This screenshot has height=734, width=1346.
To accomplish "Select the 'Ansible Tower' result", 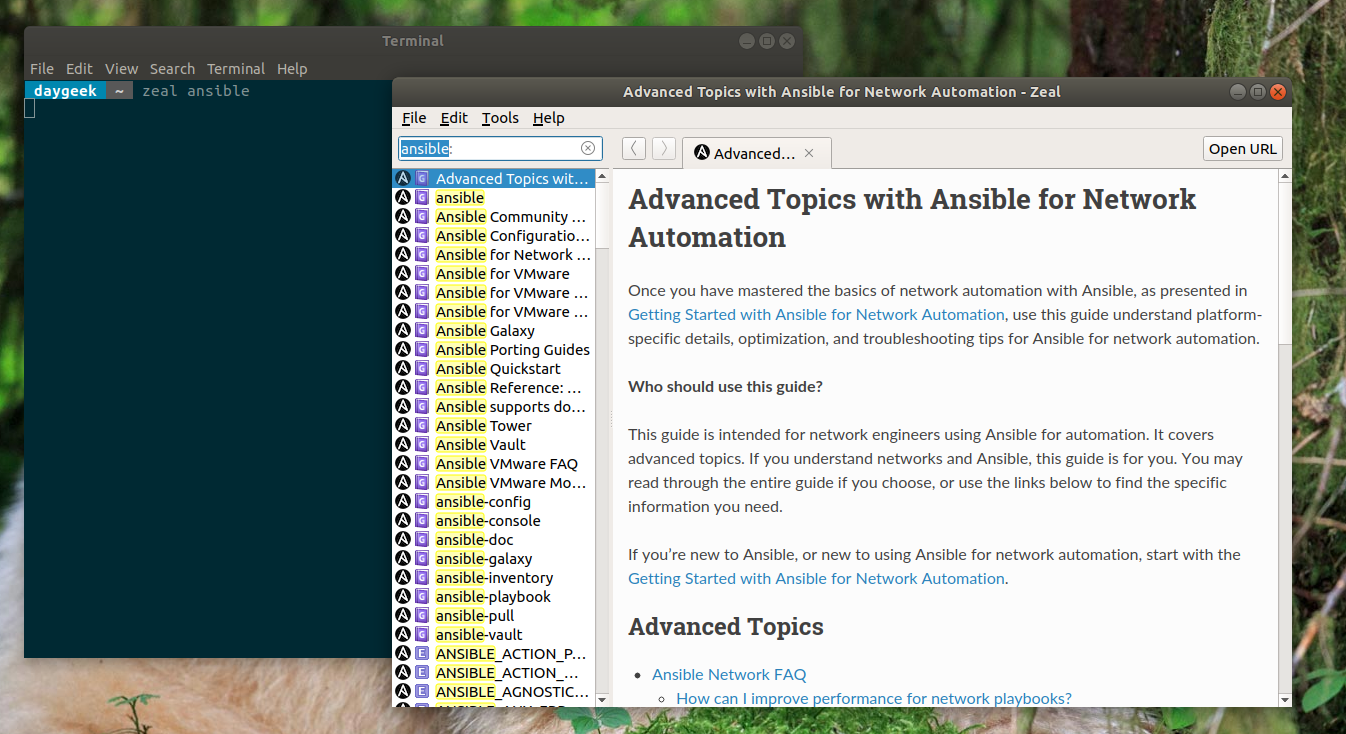I will 494,425.
